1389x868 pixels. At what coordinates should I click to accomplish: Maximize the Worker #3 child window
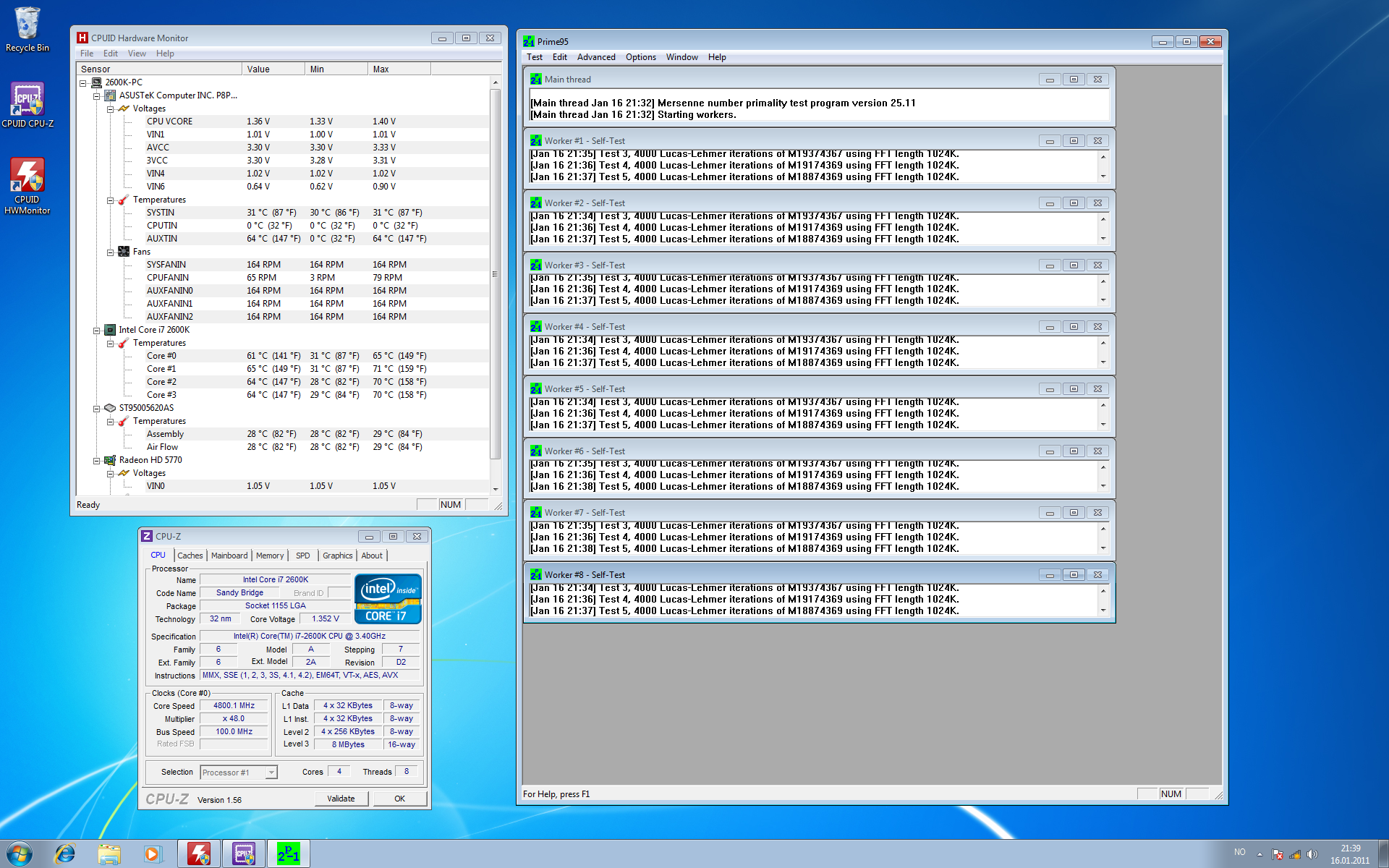(1074, 265)
